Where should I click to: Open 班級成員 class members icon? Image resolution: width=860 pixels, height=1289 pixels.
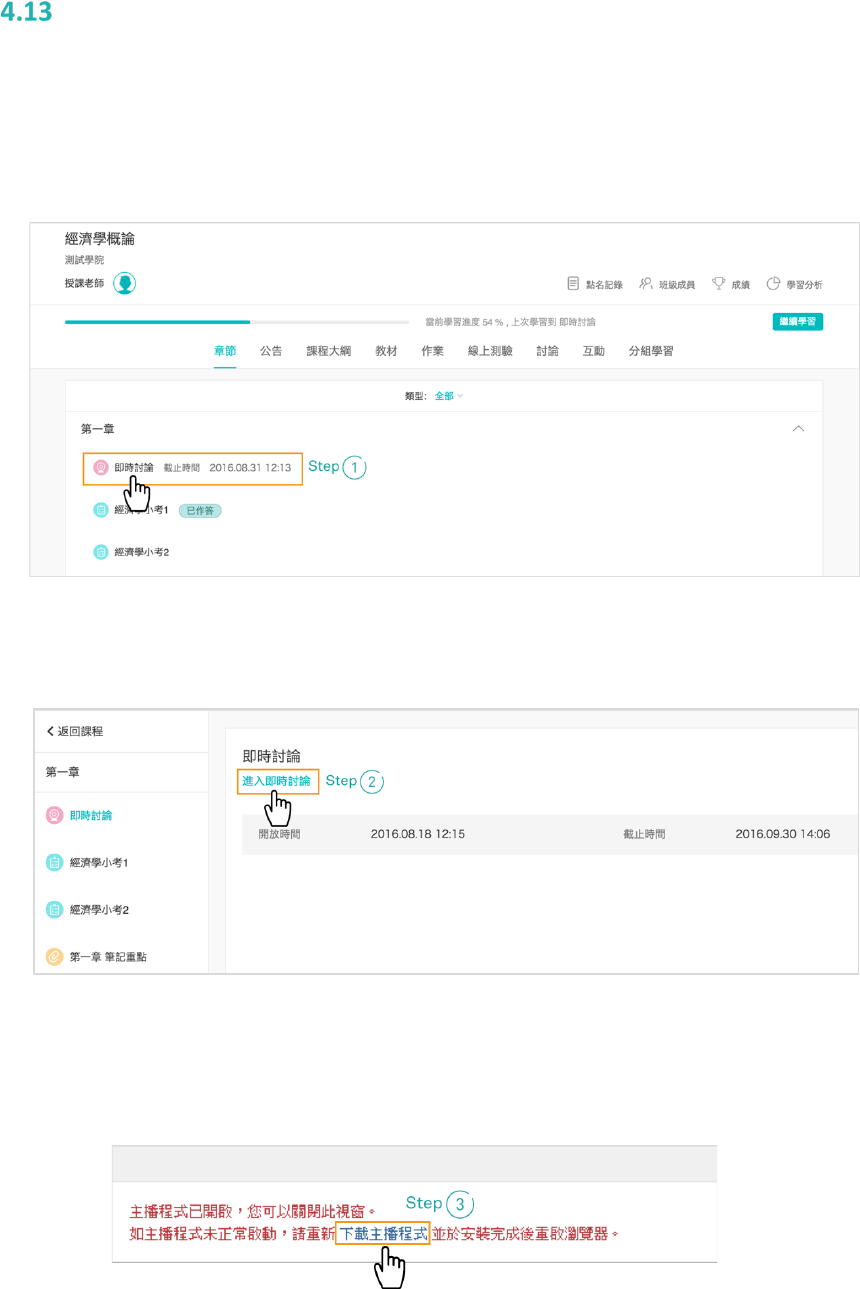tap(646, 284)
